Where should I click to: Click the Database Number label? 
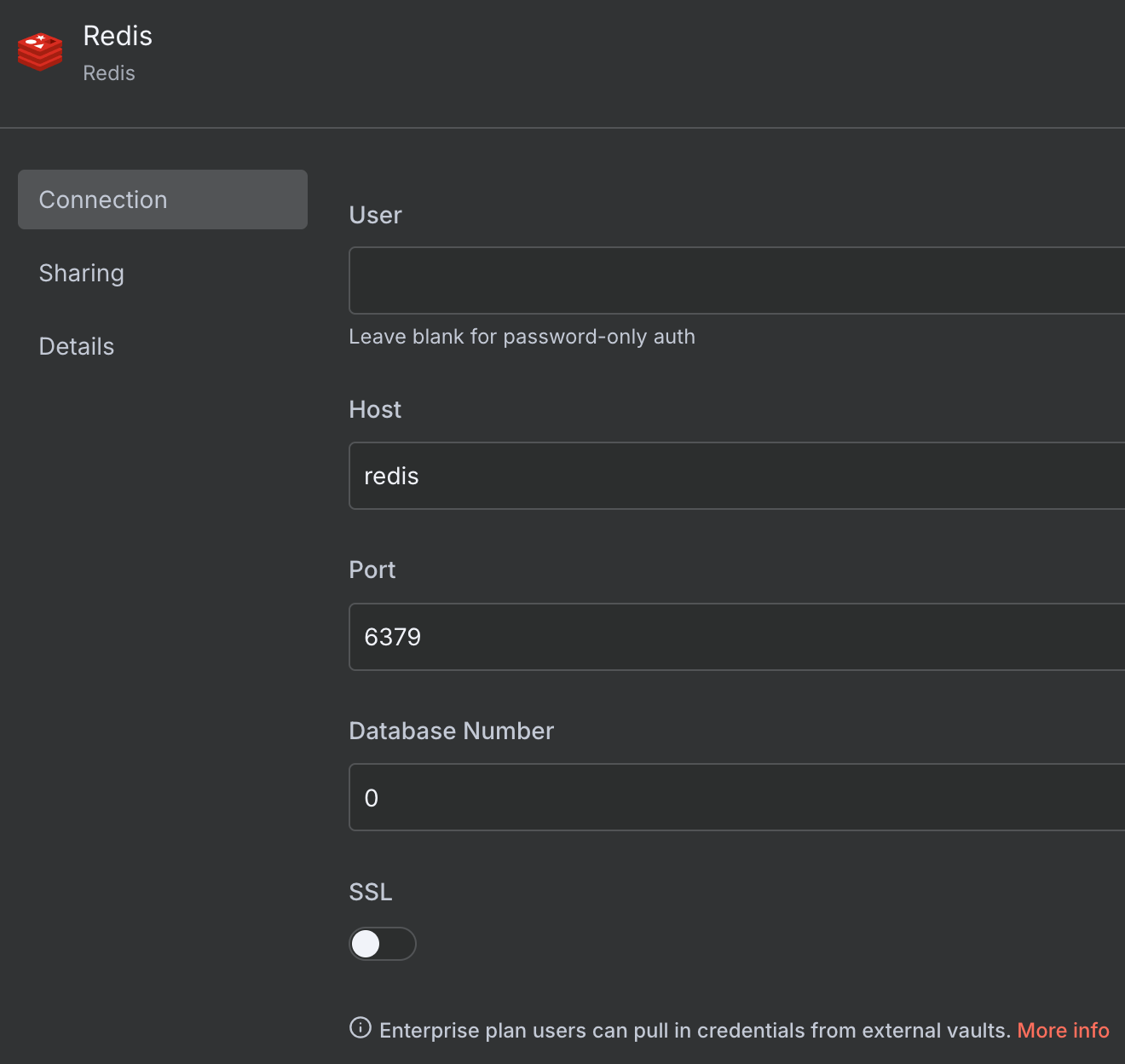click(452, 731)
